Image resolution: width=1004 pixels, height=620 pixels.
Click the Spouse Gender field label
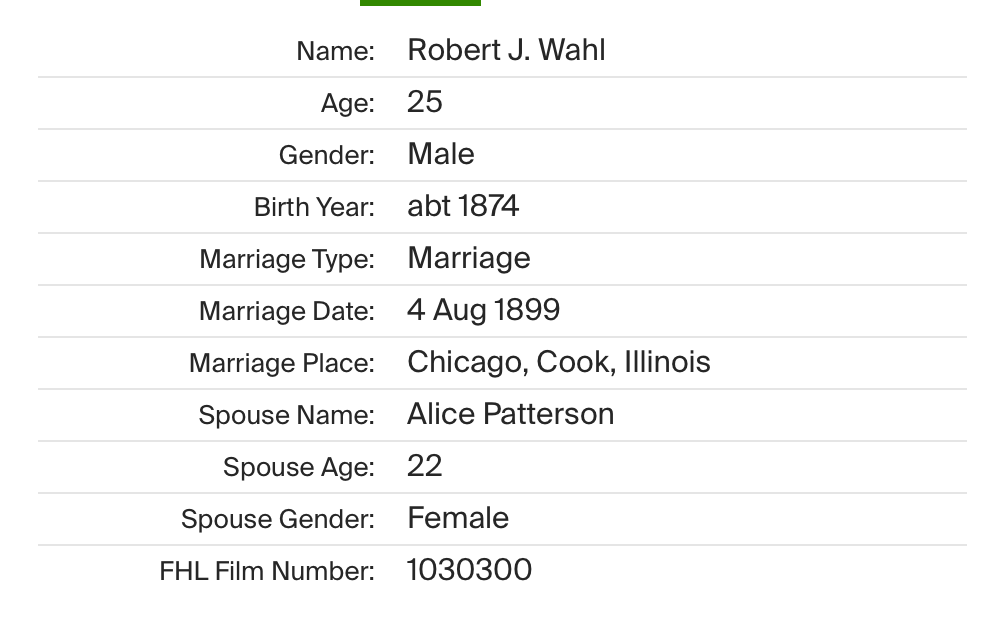click(x=278, y=519)
